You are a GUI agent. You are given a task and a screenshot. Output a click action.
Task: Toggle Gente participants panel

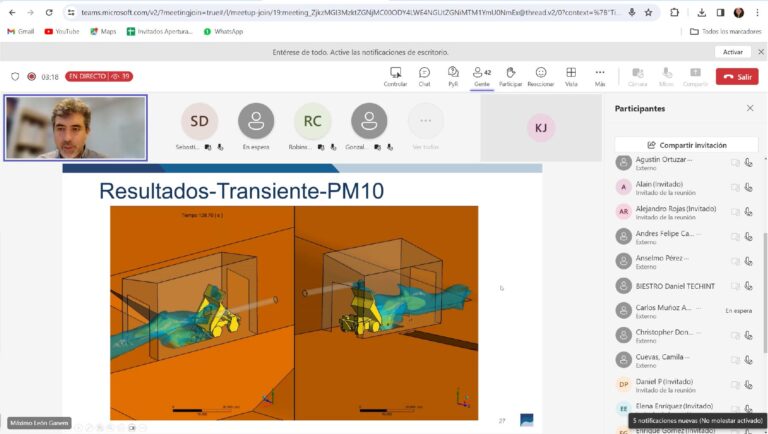[482, 77]
